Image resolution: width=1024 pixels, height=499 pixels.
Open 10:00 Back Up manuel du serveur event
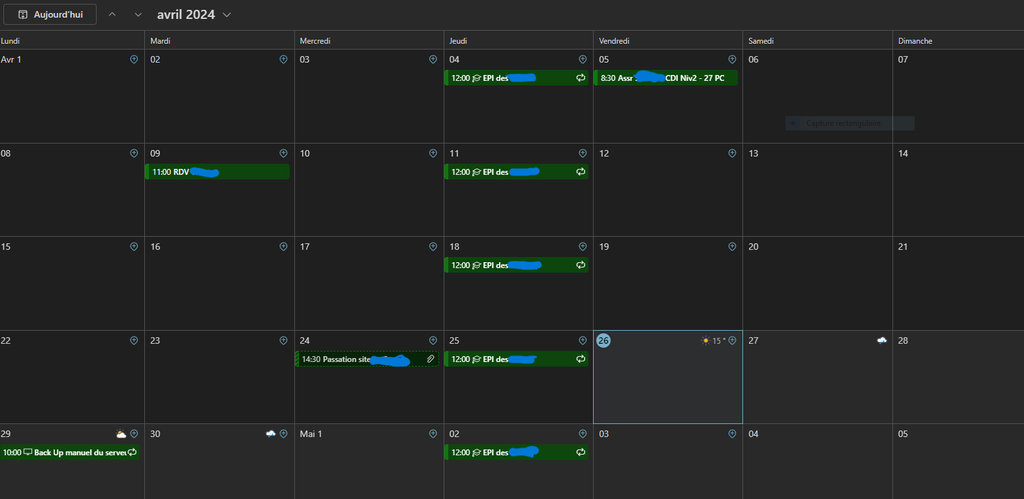click(65, 452)
